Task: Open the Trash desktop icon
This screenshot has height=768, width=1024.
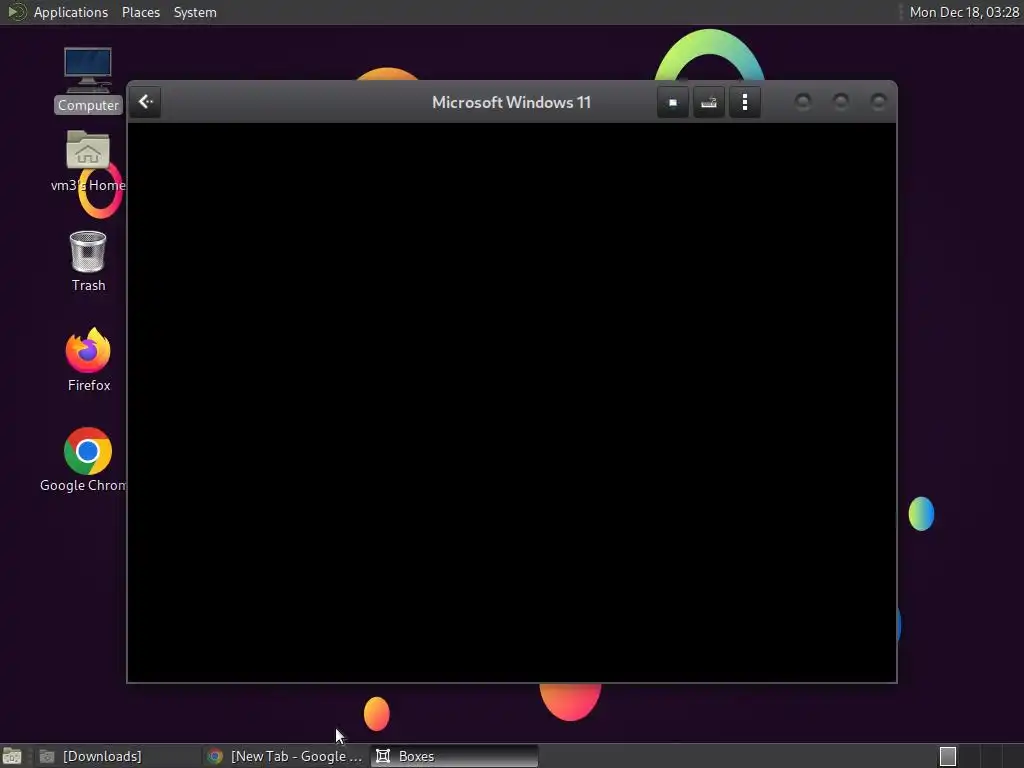Action: pyautogui.click(x=88, y=261)
